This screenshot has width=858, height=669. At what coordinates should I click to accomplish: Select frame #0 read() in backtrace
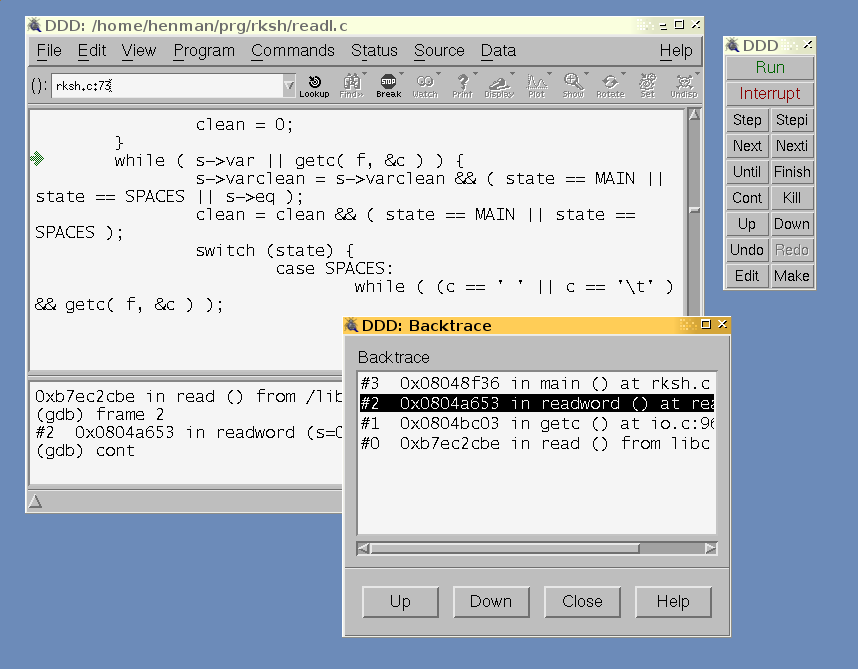coord(536,443)
